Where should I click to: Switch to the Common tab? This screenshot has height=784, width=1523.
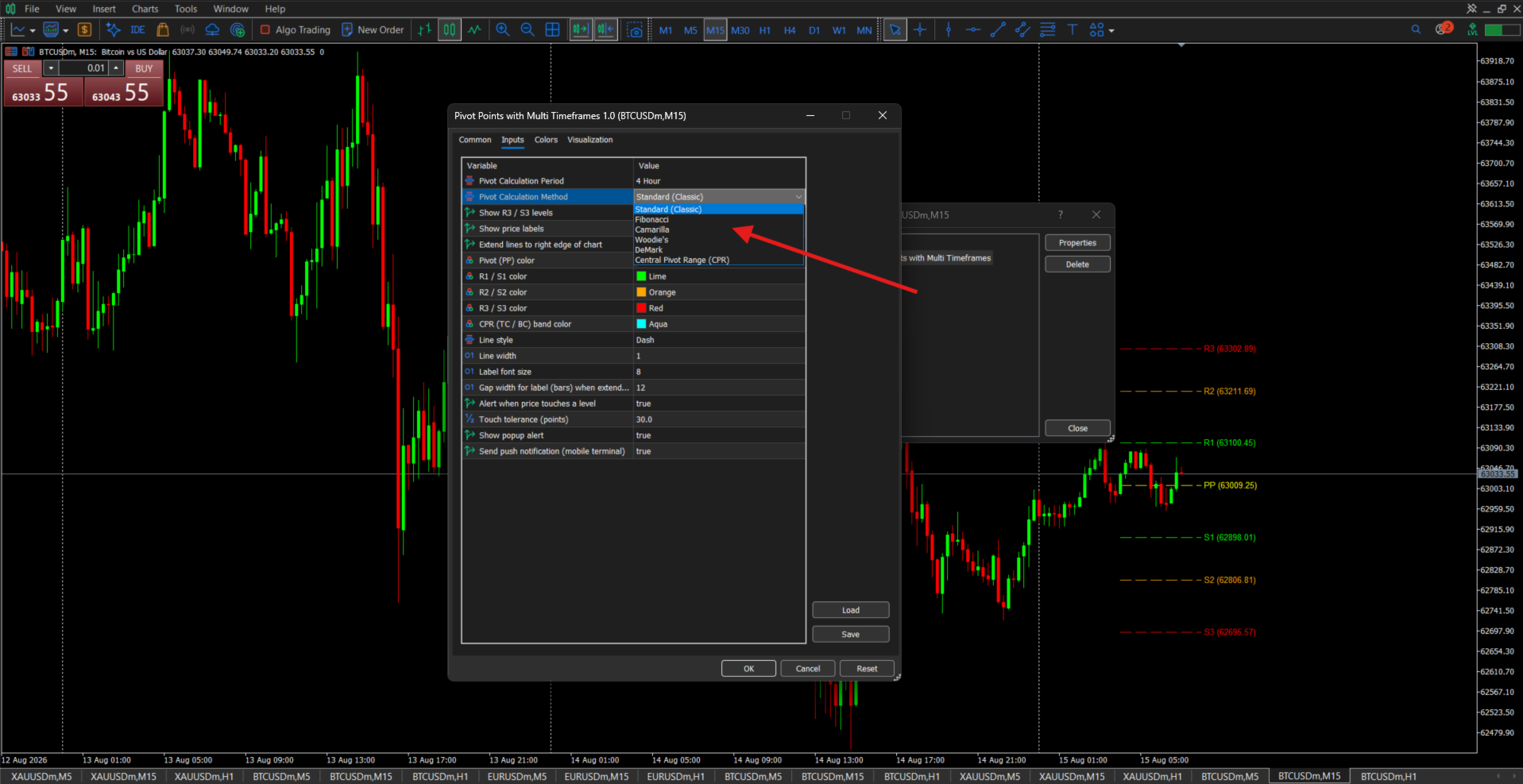tap(475, 140)
